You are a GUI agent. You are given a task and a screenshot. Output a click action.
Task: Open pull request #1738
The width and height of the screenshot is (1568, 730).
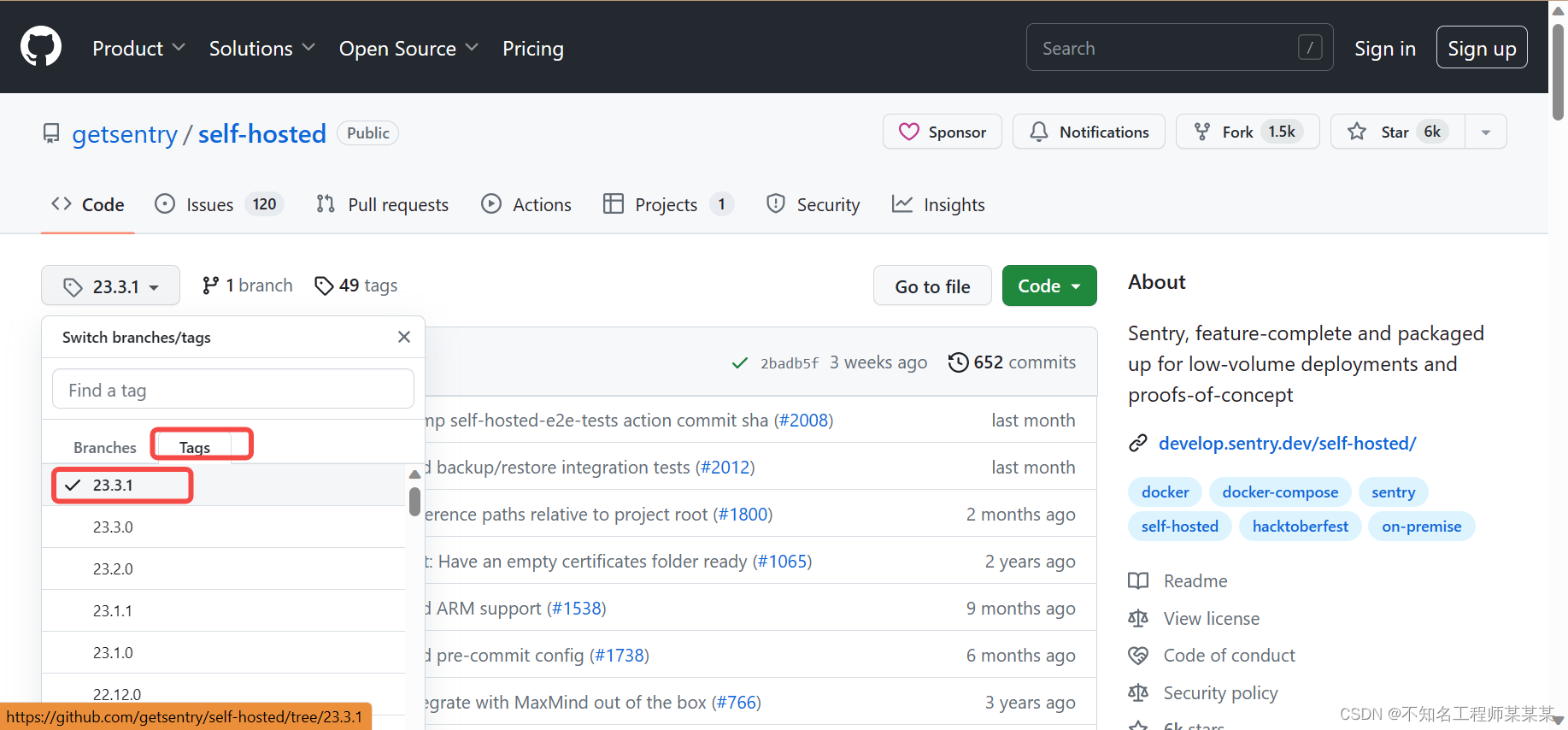620,656
